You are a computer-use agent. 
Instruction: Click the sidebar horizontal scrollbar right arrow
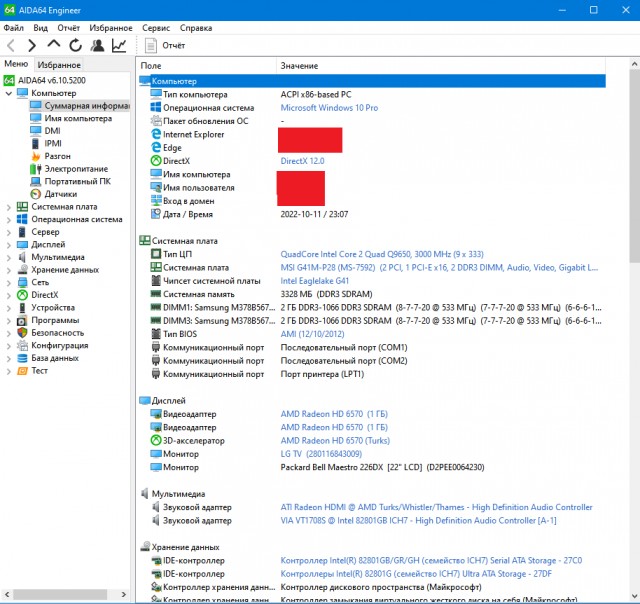[124, 594]
